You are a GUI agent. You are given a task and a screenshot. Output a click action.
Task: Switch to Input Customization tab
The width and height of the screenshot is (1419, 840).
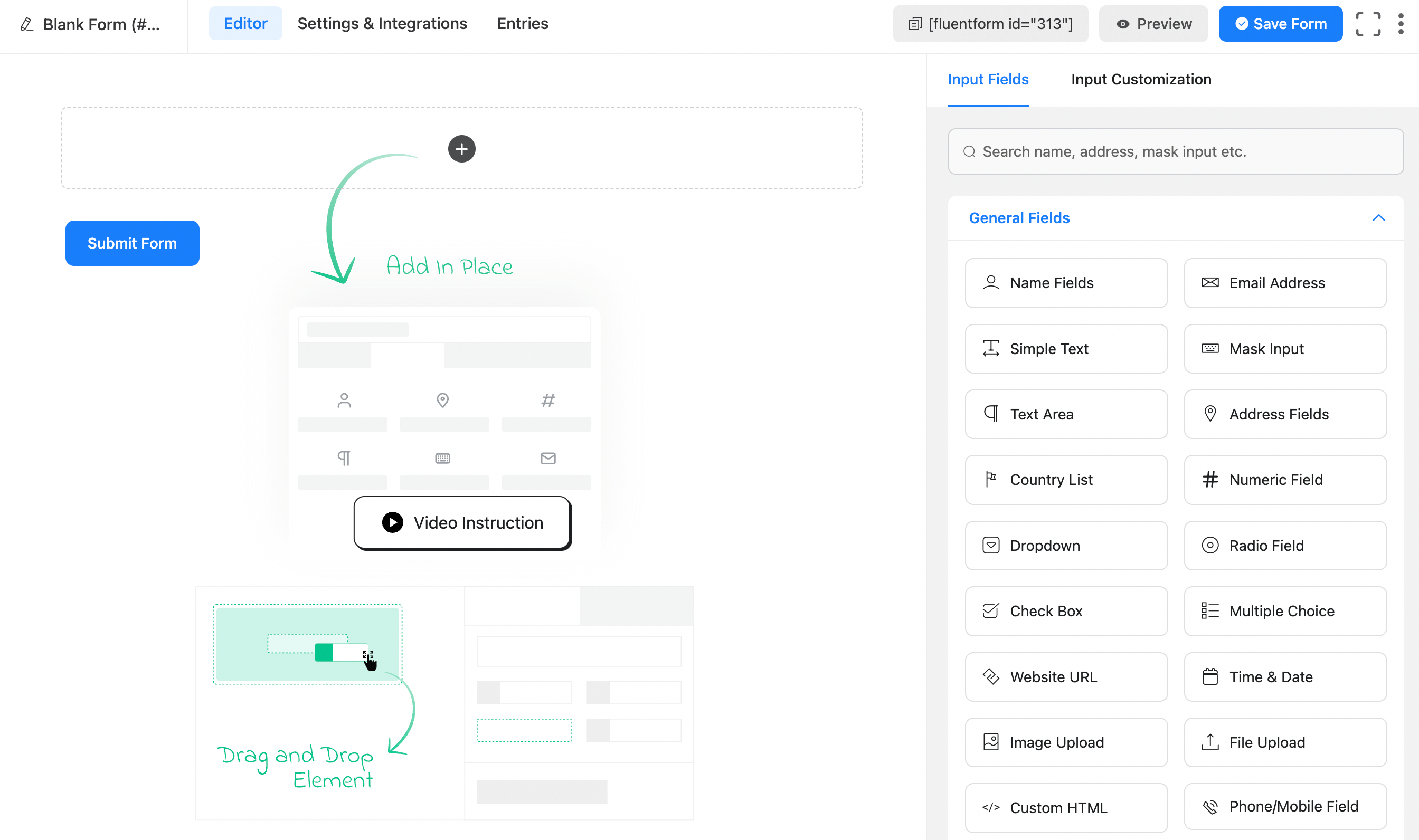point(1141,79)
